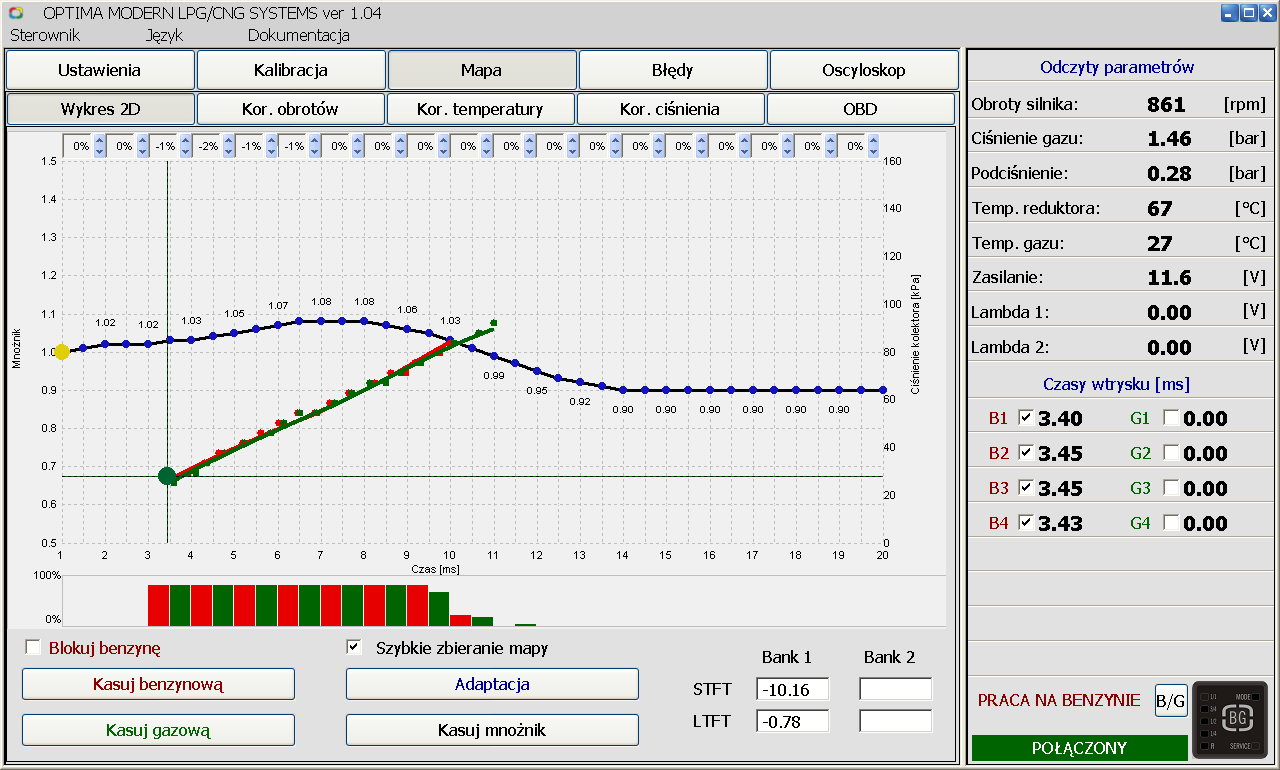This screenshot has width=1280, height=770.
Task: Select the Wykres 2D sub-tab
Action: coord(100,109)
